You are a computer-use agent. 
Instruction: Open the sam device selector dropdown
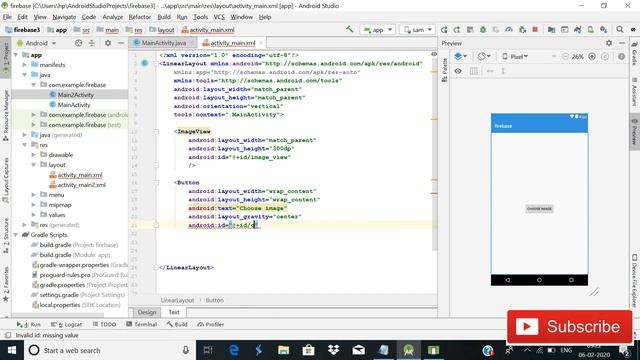418,30
